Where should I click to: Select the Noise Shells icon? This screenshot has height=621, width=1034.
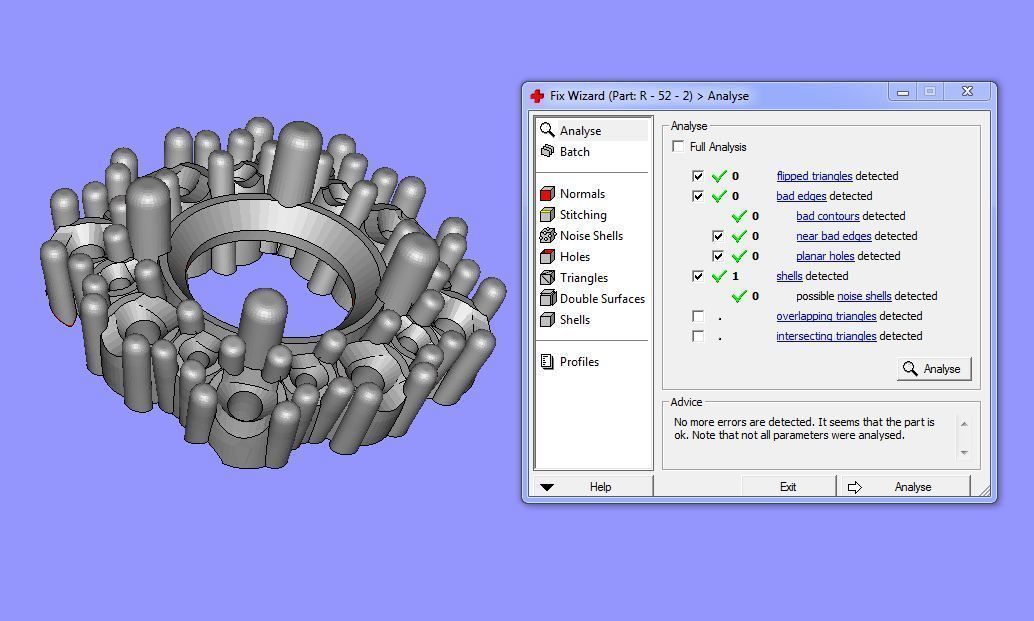point(547,235)
